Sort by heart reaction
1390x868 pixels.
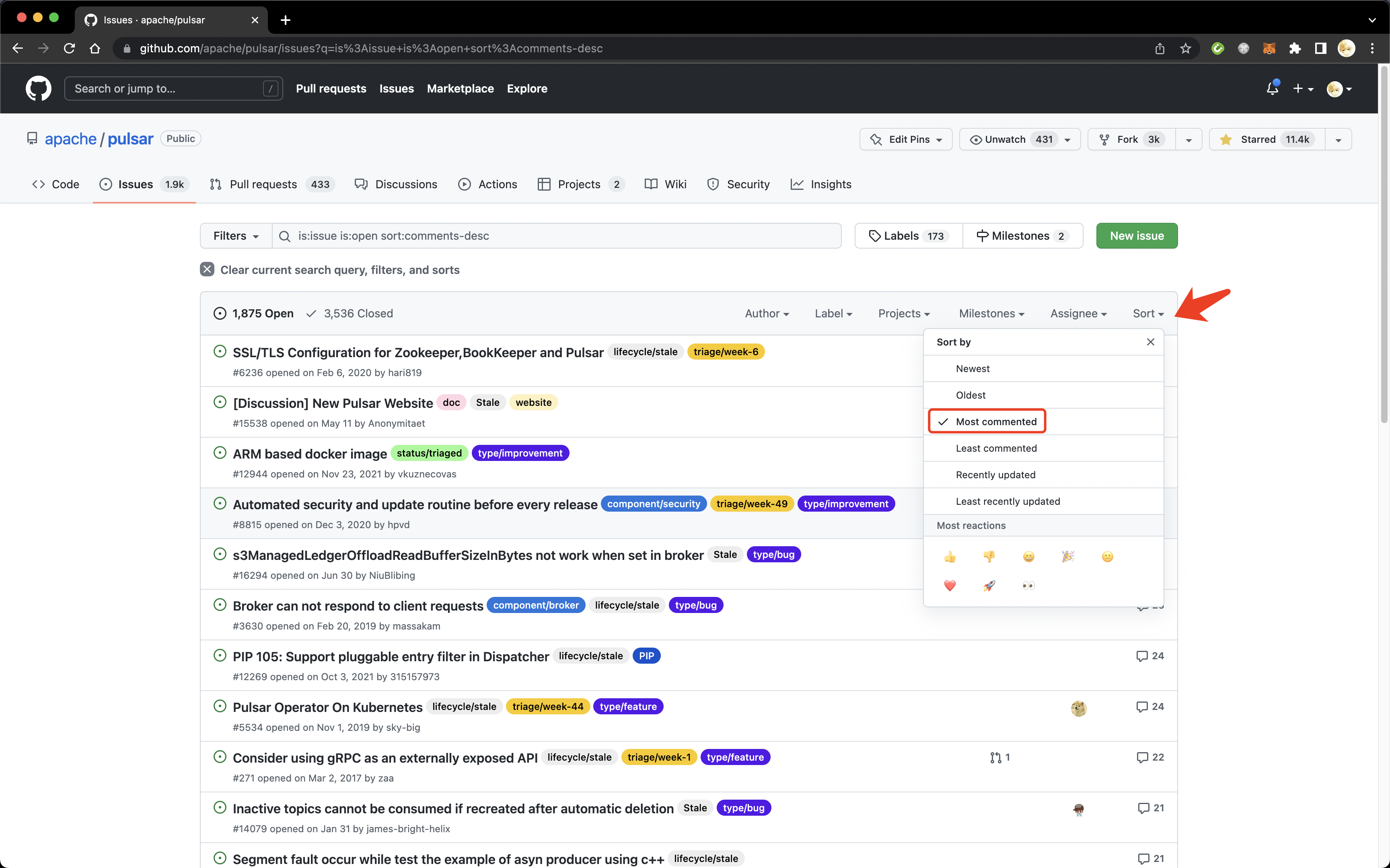pyautogui.click(x=950, y=586)
